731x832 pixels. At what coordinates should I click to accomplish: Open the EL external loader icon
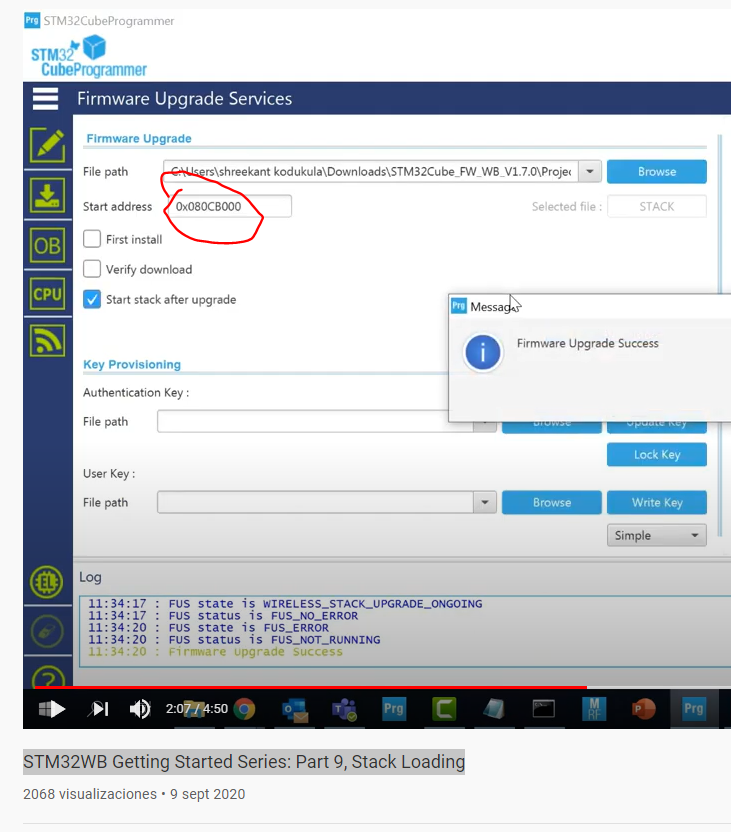(x=47, y=583)
